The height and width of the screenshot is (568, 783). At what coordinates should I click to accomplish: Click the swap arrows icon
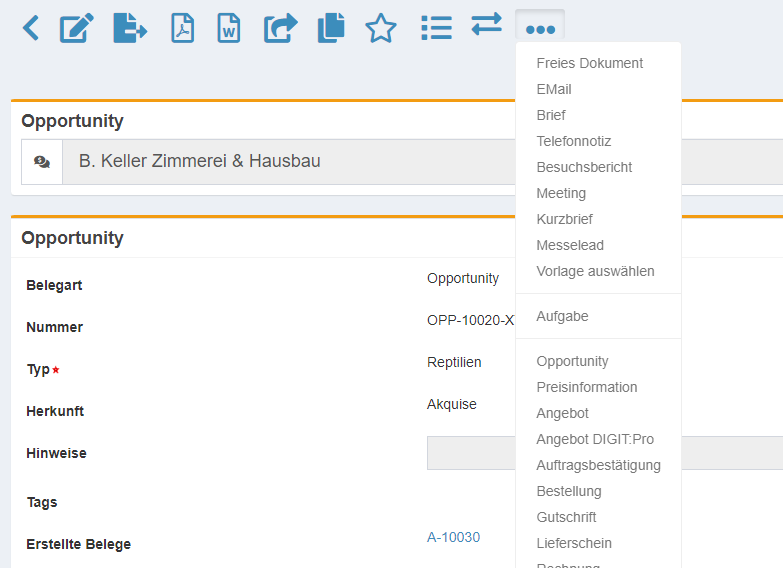[x=487, y=24]
